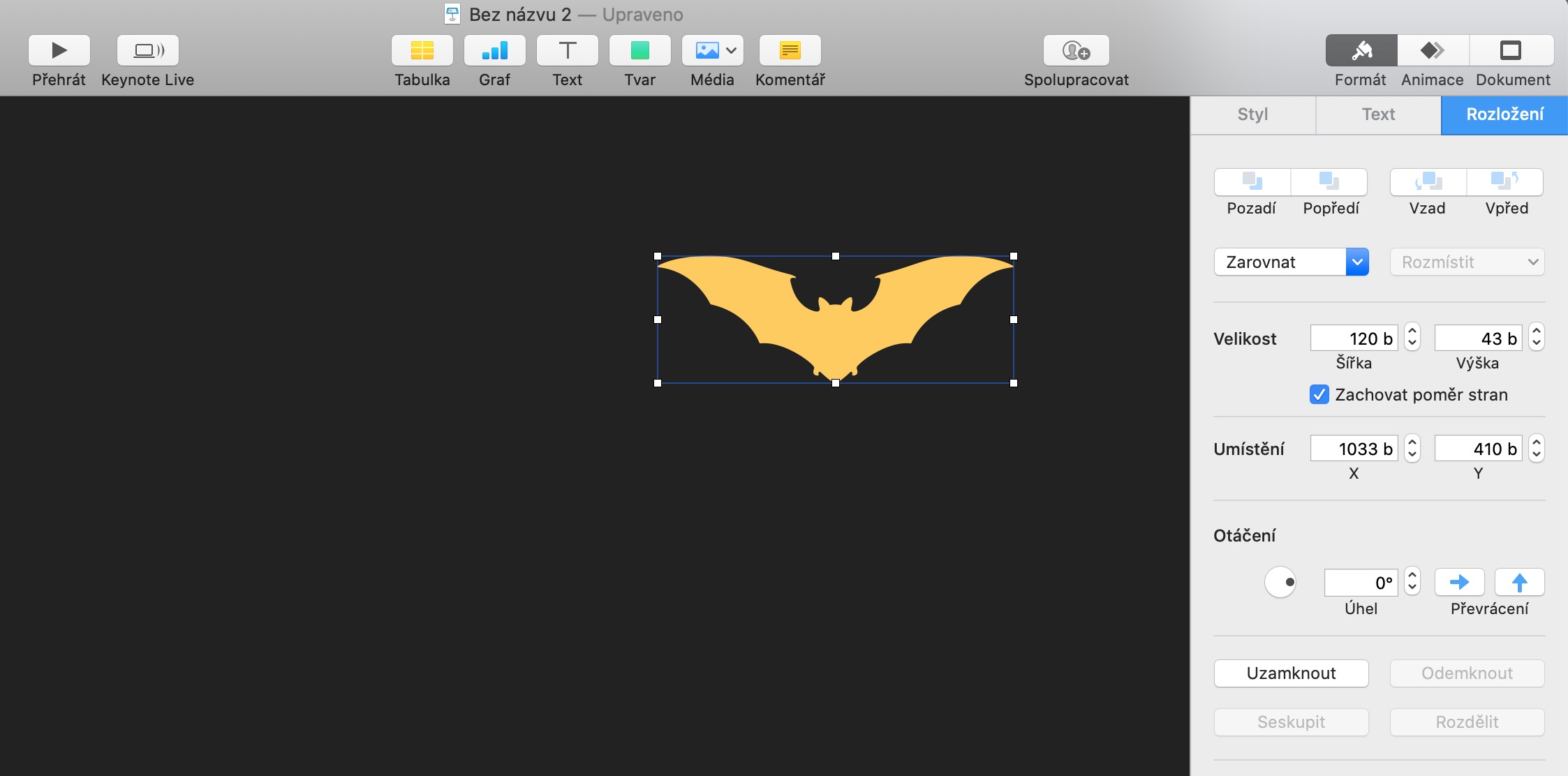The height and width of the screenshot is (776, 1568).
Task: Toggle the Animace inspector panel
Action: [x=1433, y=50]
